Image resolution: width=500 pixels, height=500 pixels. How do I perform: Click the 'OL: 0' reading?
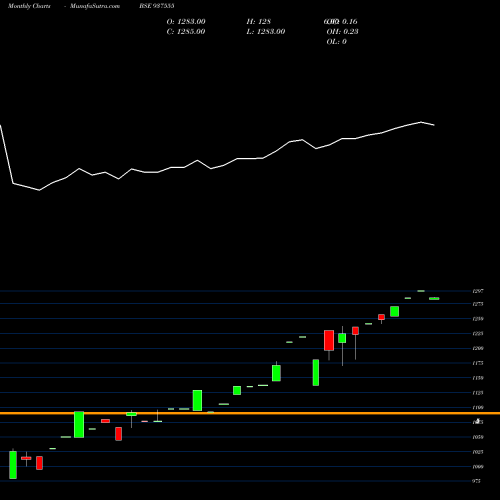click(x=336, y=42)
